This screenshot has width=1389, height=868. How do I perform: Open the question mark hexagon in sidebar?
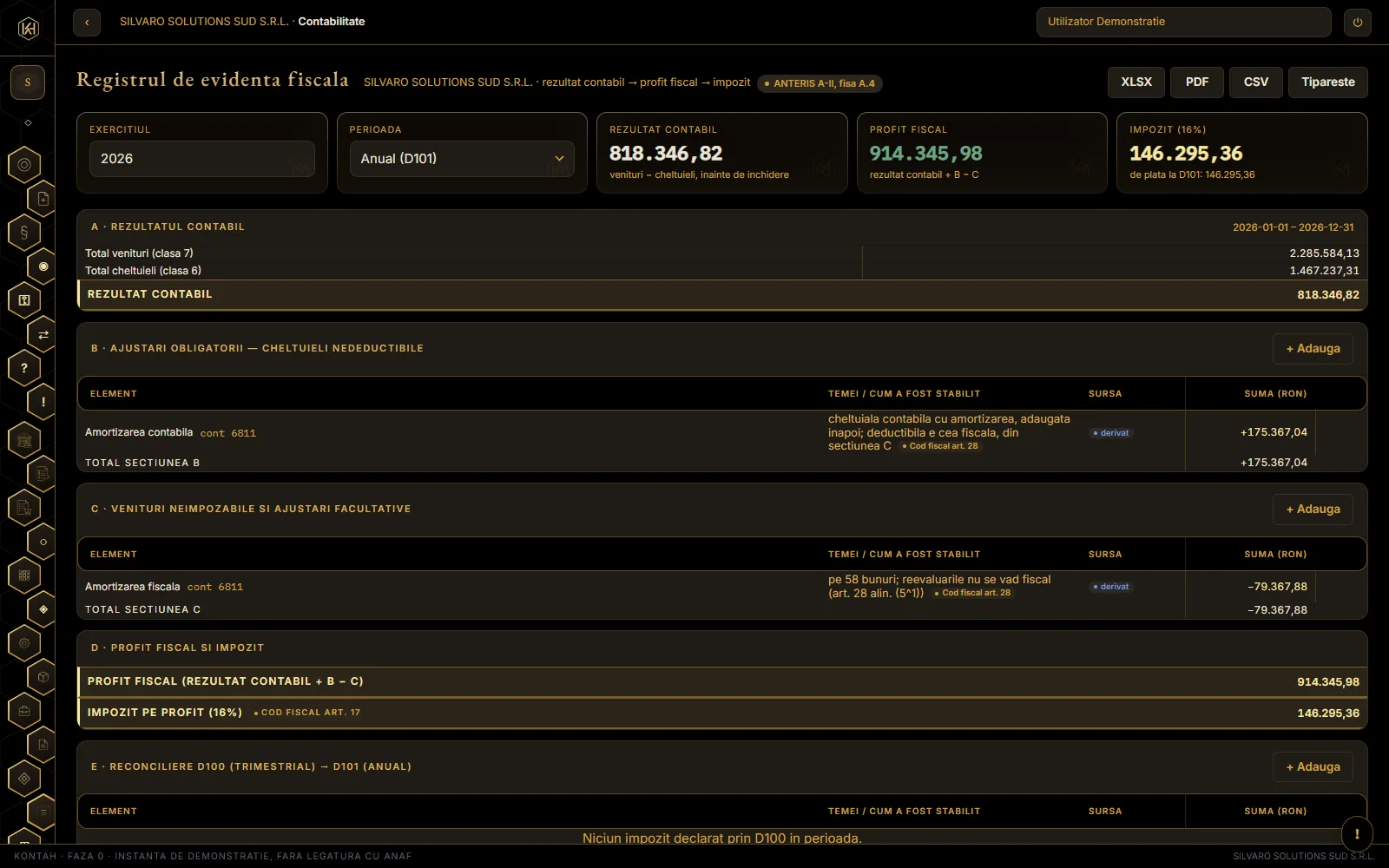[24, 368]
